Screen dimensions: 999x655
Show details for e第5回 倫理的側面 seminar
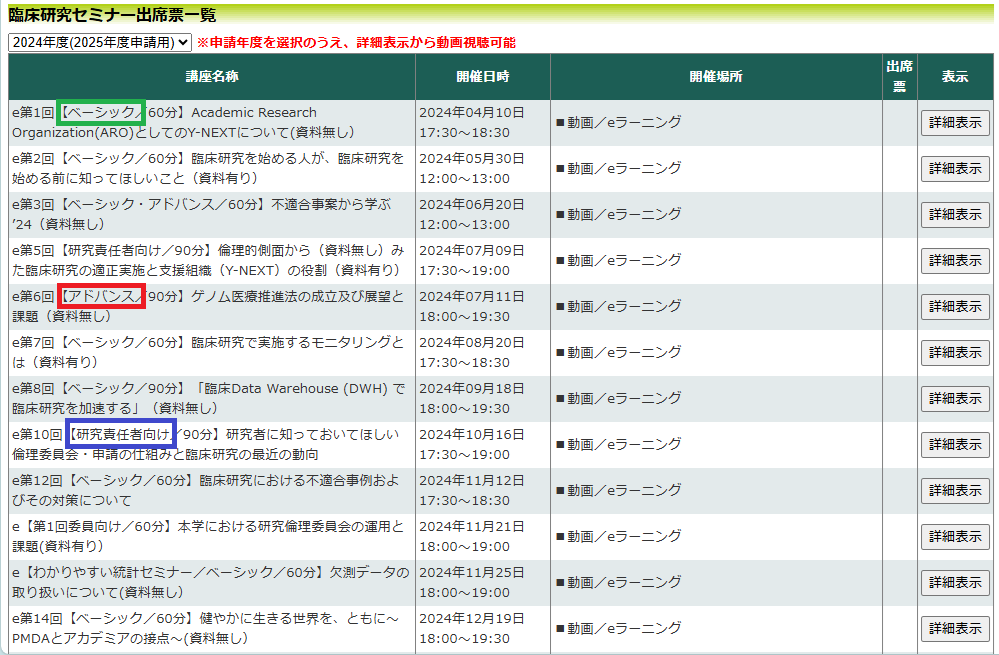(x=955, y=261)
